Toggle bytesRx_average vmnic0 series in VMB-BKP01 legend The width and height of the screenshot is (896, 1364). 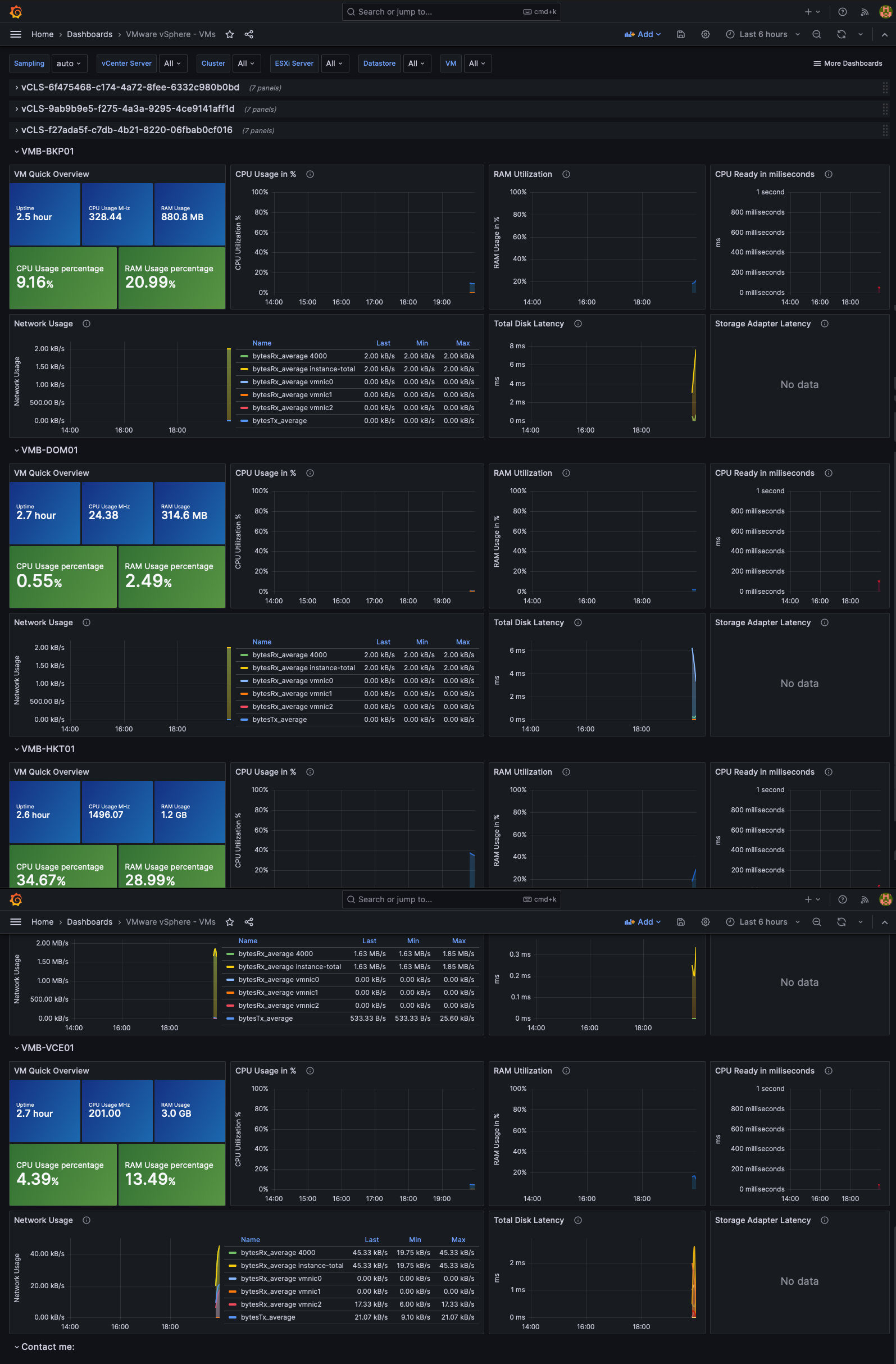[x=292, y=381]
